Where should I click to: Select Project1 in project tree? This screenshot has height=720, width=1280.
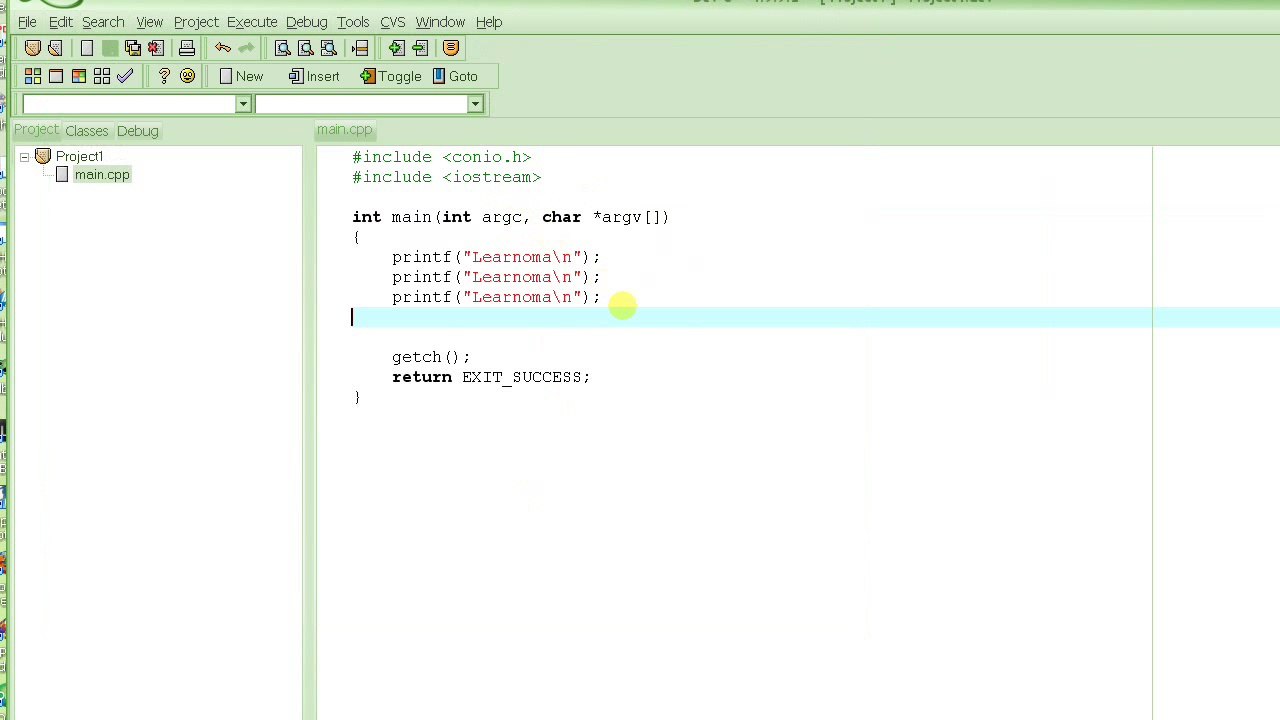point(79,157)
